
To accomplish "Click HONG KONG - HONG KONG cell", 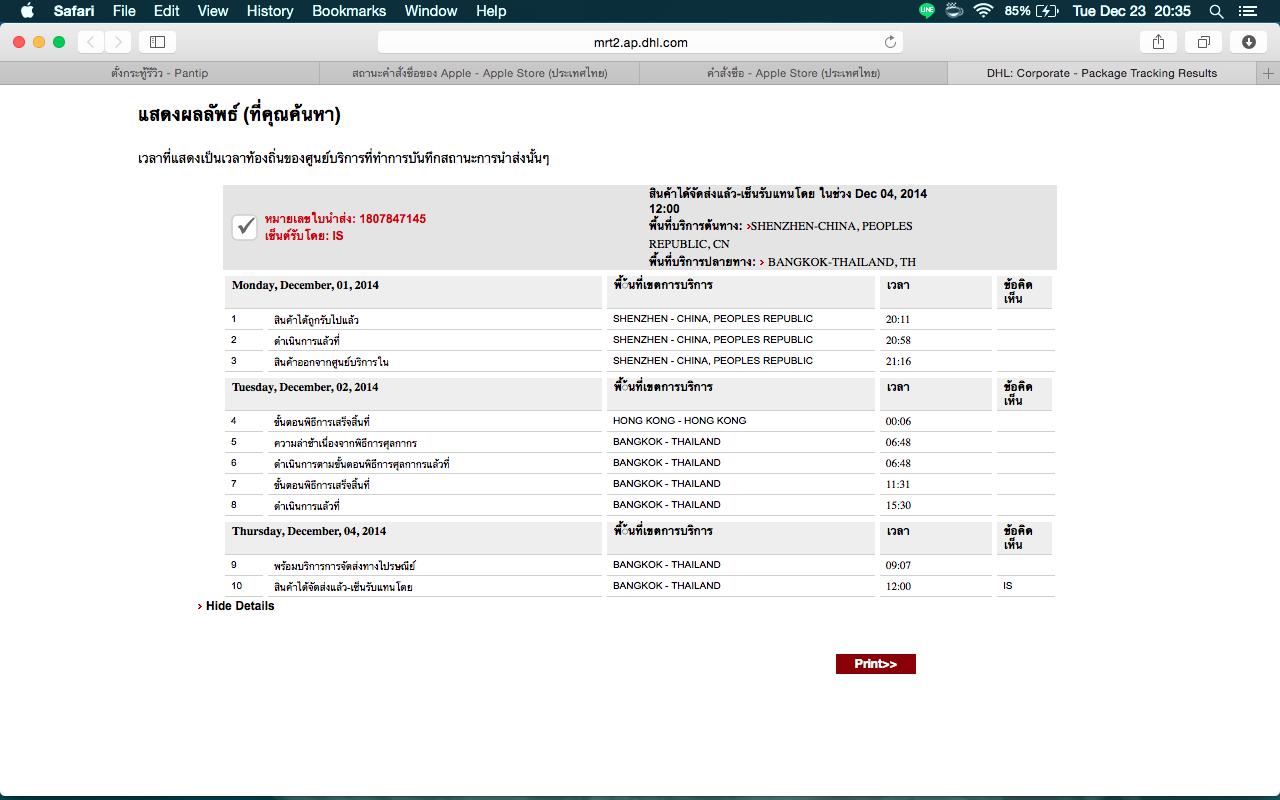I will click(680, 421).
